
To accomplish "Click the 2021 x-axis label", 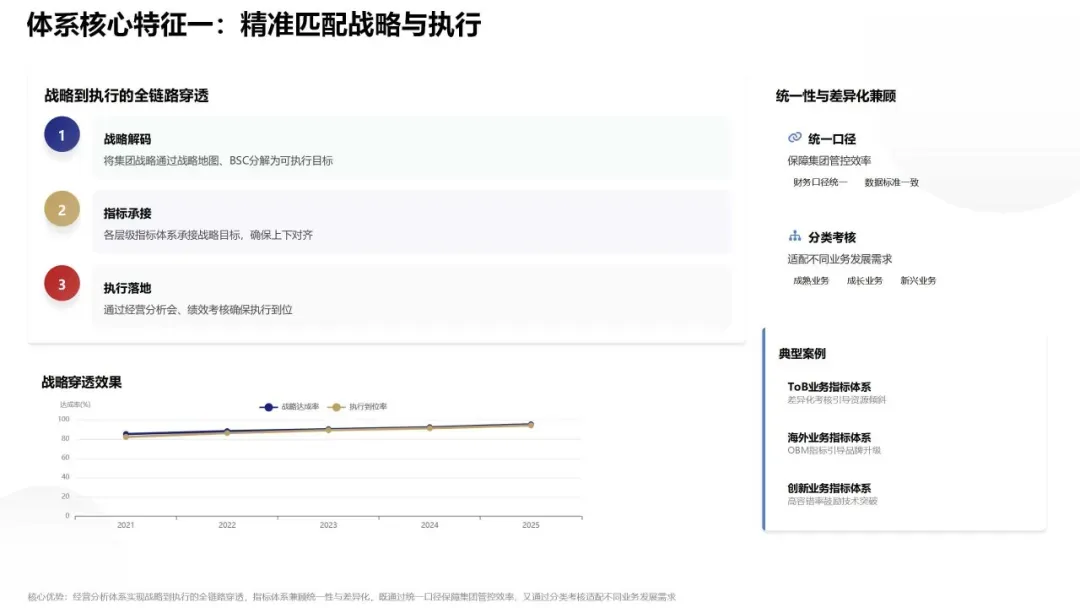I will tap(125, 525).
